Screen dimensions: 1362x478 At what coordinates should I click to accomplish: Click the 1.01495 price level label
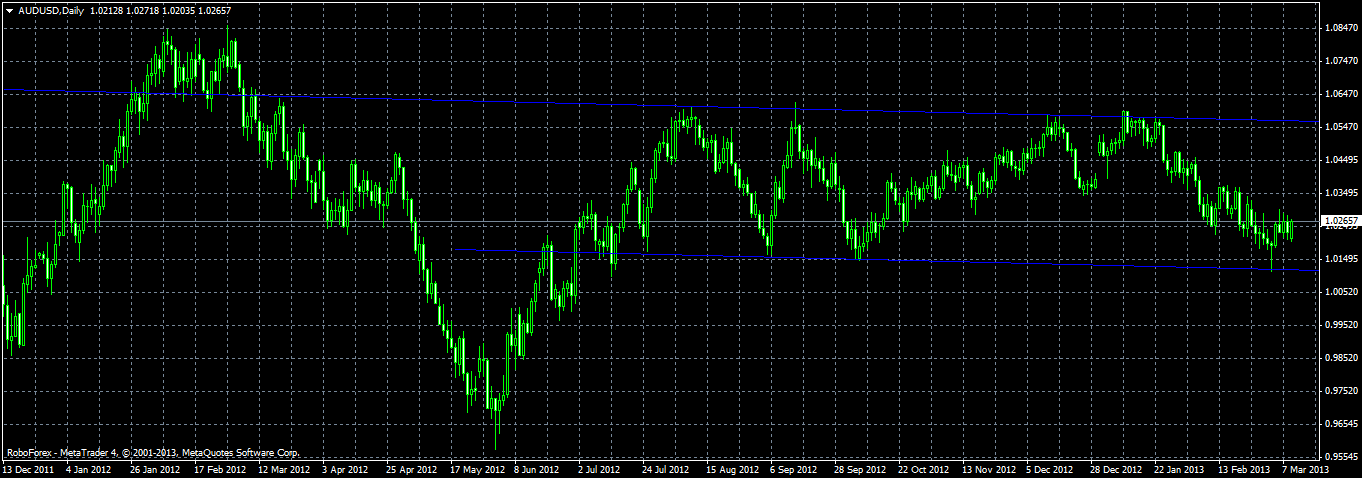(x=1340, y=259)
